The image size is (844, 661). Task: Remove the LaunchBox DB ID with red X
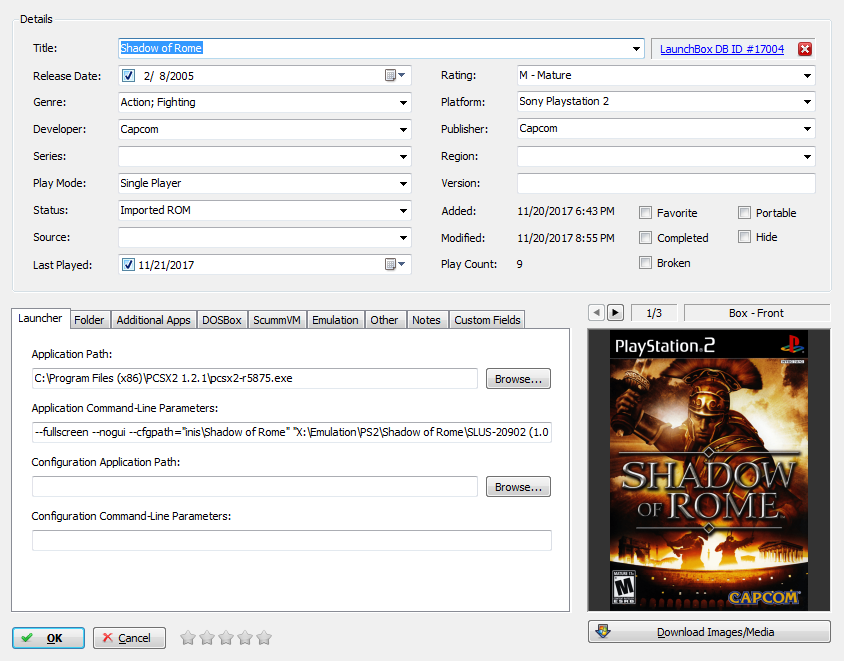click(x=805, y=49)
